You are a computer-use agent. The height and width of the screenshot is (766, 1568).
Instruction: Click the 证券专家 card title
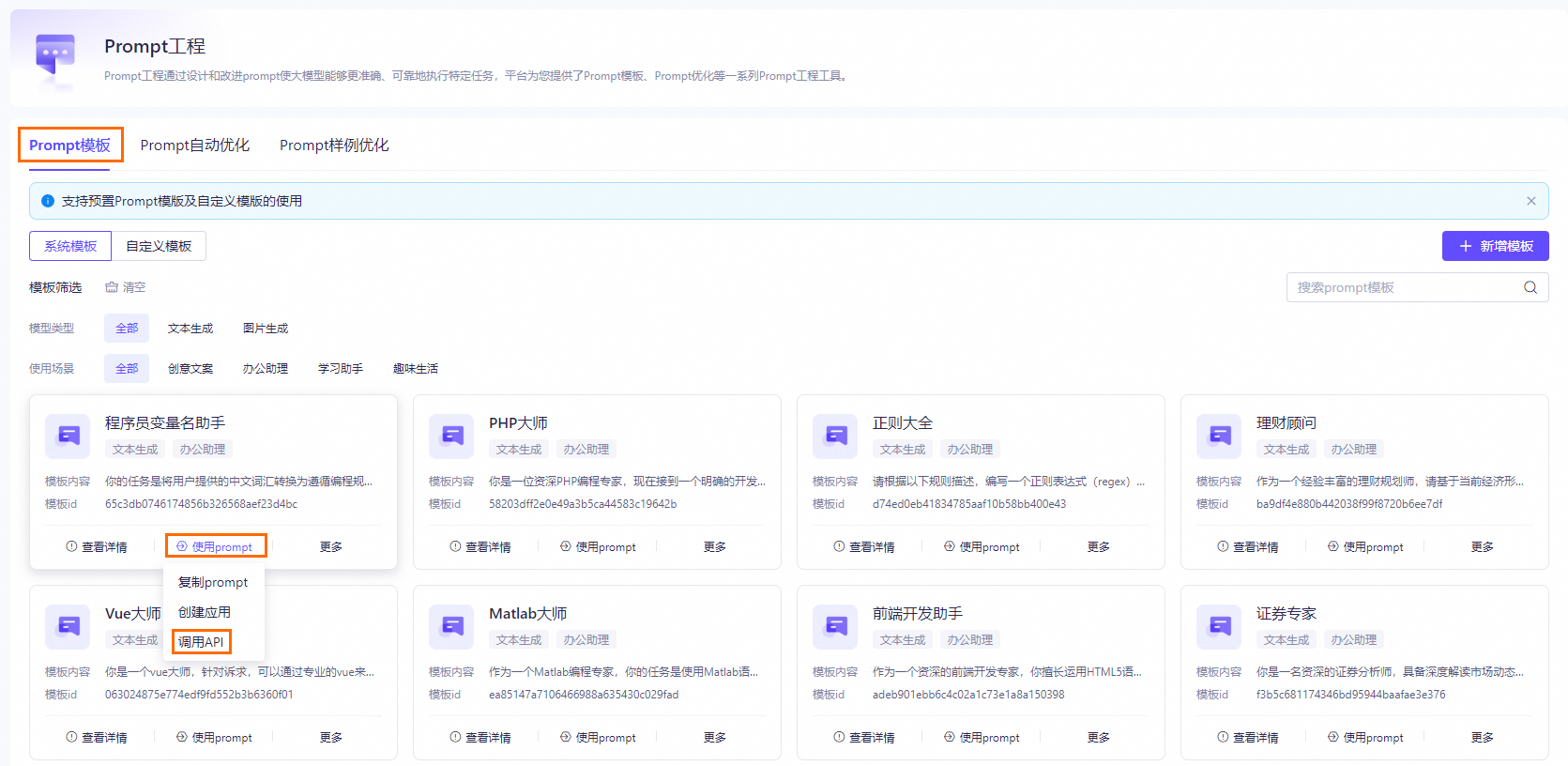(x=1286, y=613)
